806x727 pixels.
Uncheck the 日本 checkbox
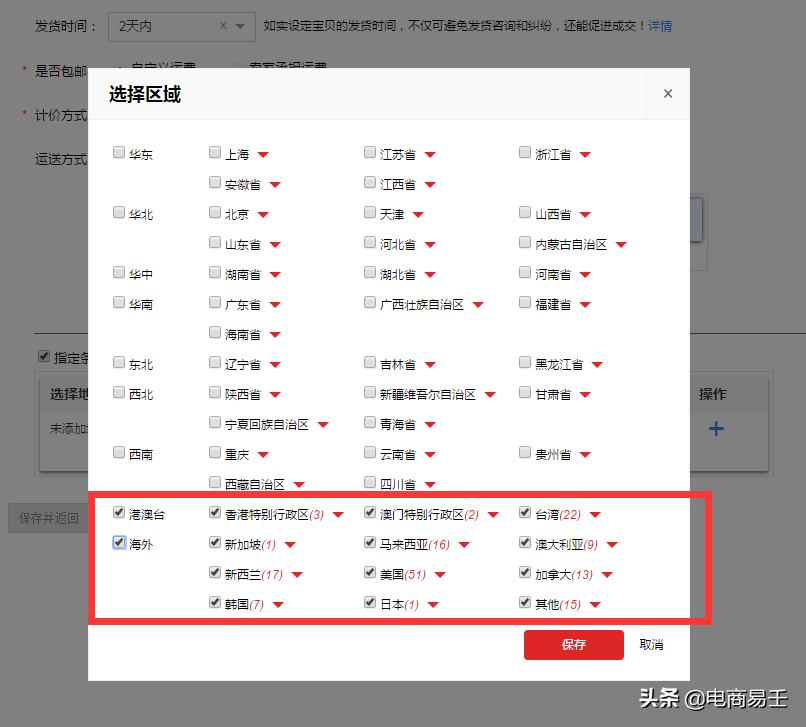pyautogui.click(x=370, y=602)
